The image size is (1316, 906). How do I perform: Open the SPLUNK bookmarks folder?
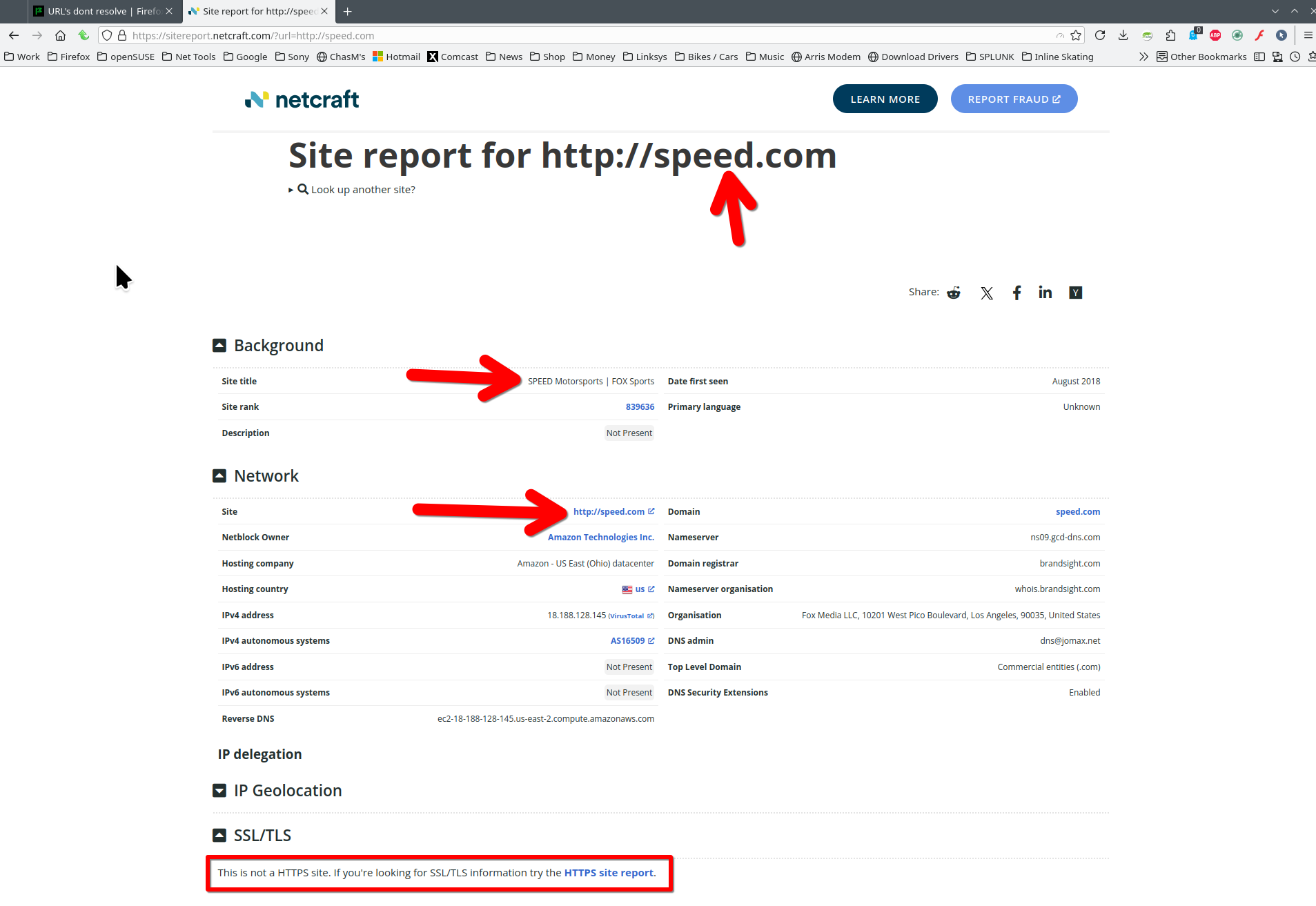(x=990, y=57)
